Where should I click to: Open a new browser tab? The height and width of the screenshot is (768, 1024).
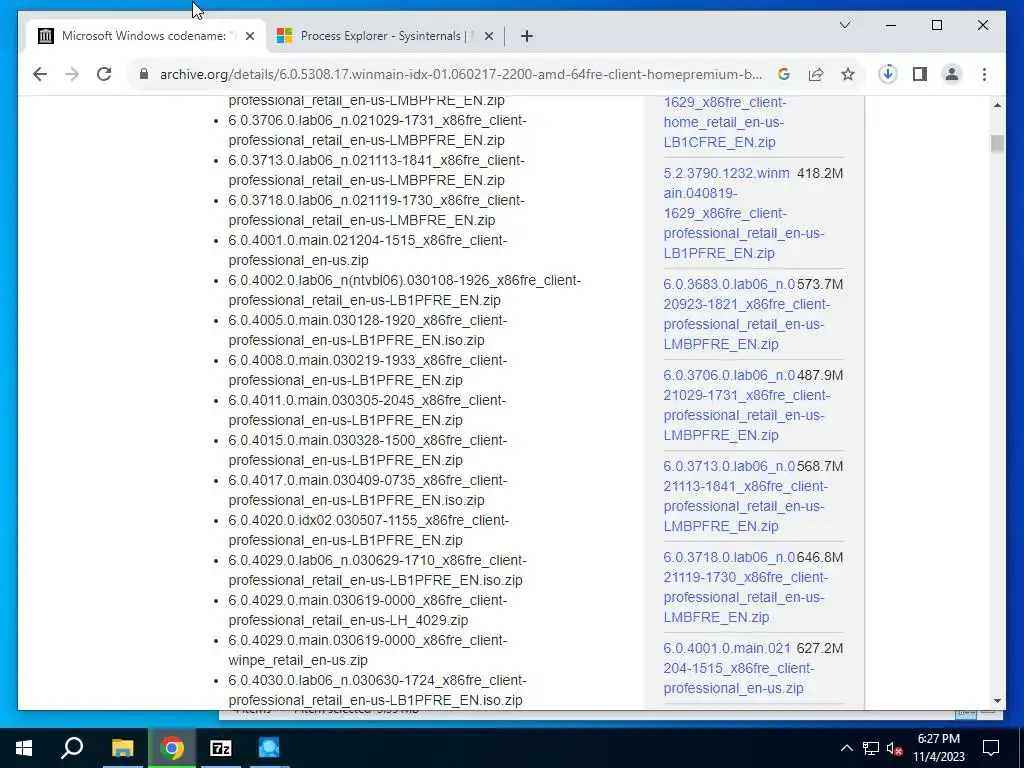pos(527,36)
